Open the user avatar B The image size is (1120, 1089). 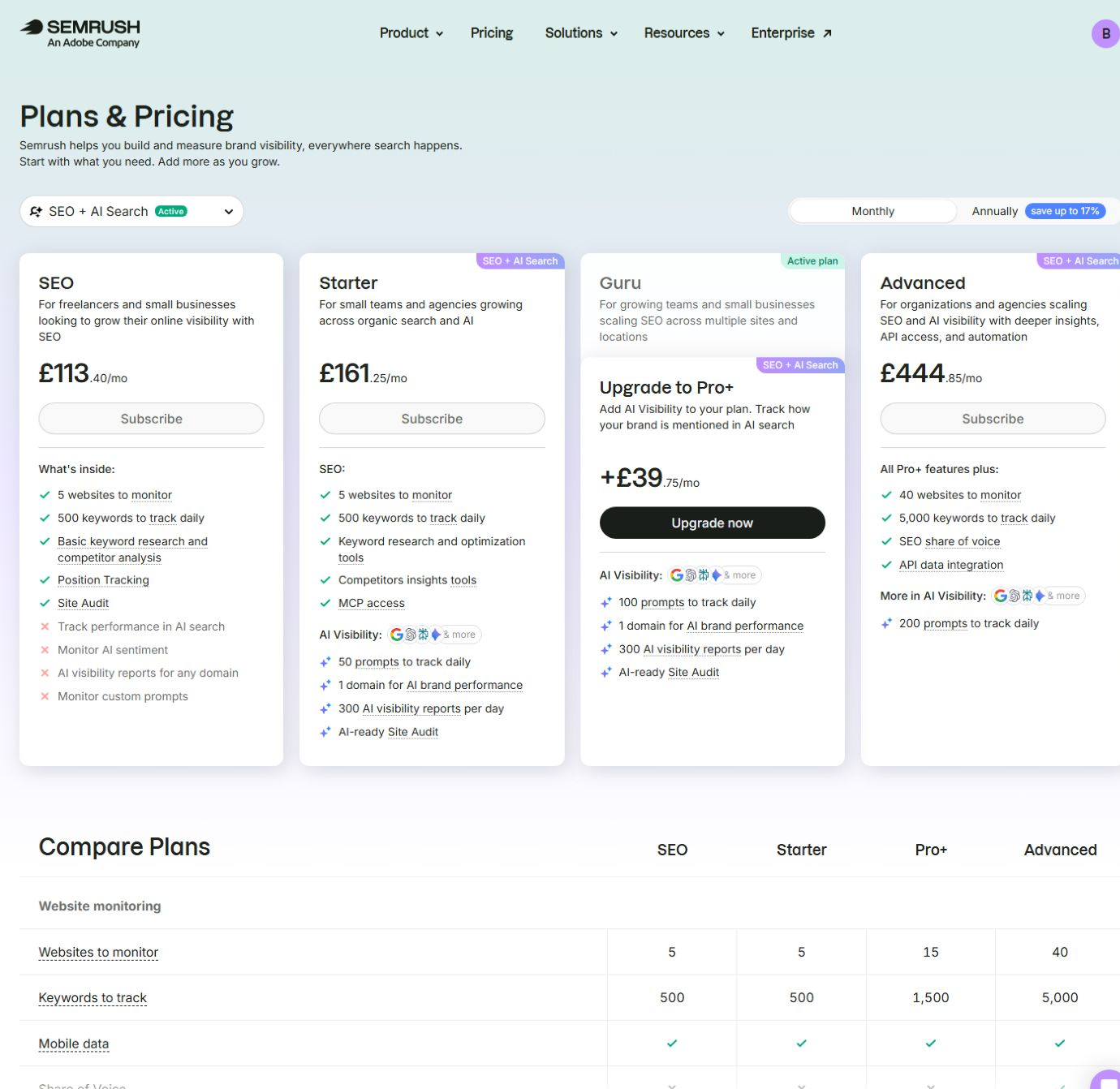[1105, 33]
